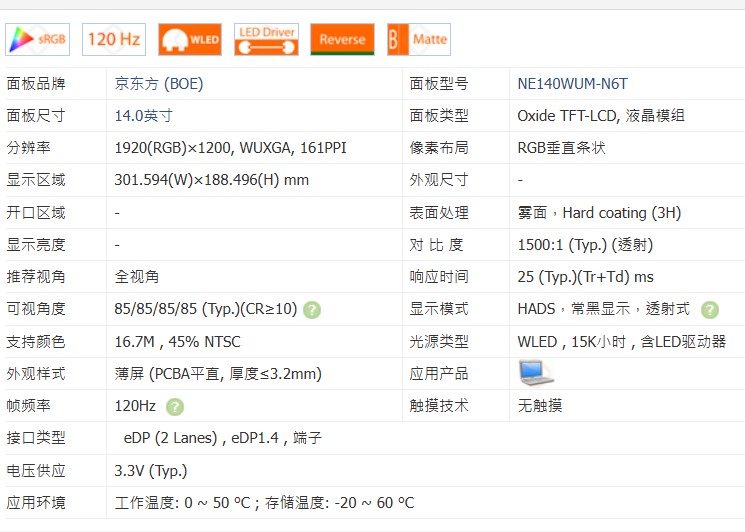
Task: Click the 面板品牌 row label
Action: pos(36,84)
